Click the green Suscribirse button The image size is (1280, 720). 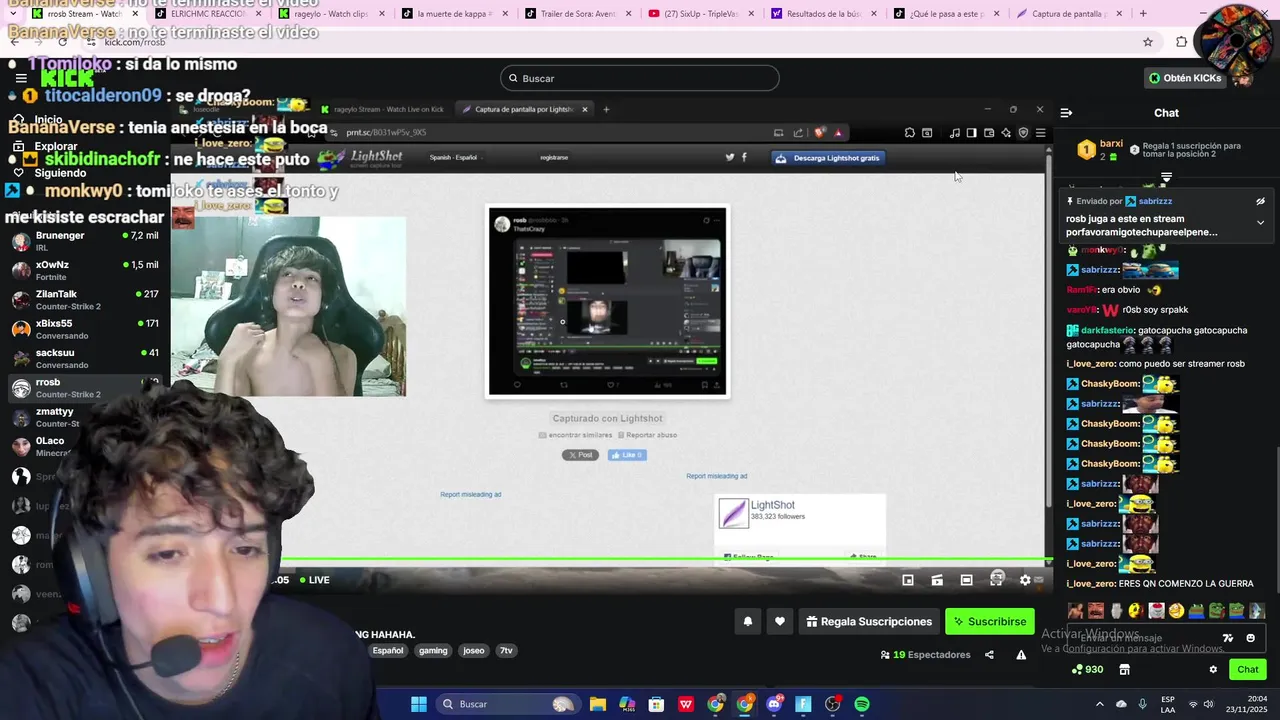pyautogui.click(x=990, y=621)
